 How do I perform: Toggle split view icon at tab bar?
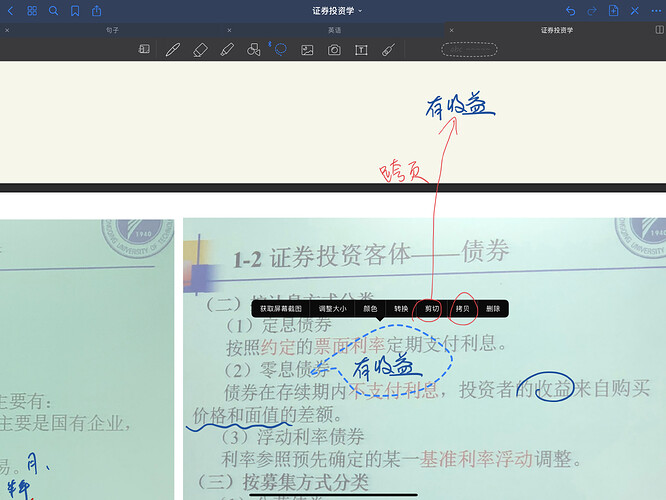click(659, 30)
